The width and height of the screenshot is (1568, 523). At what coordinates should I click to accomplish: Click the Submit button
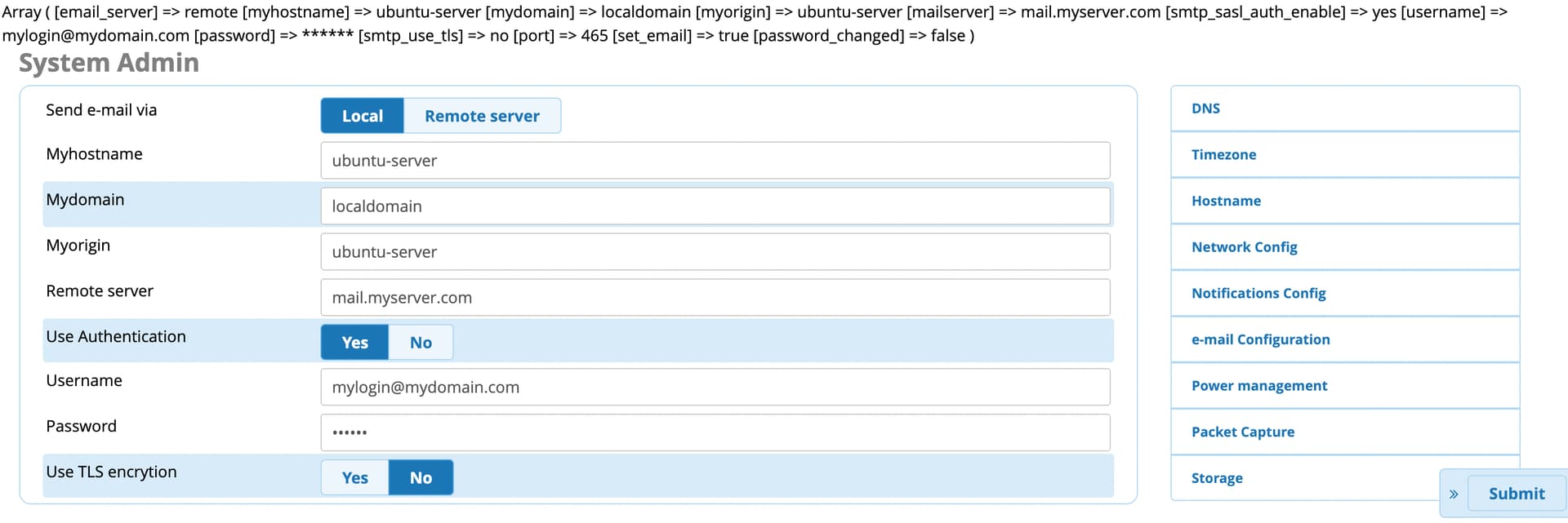[1517, 494]
